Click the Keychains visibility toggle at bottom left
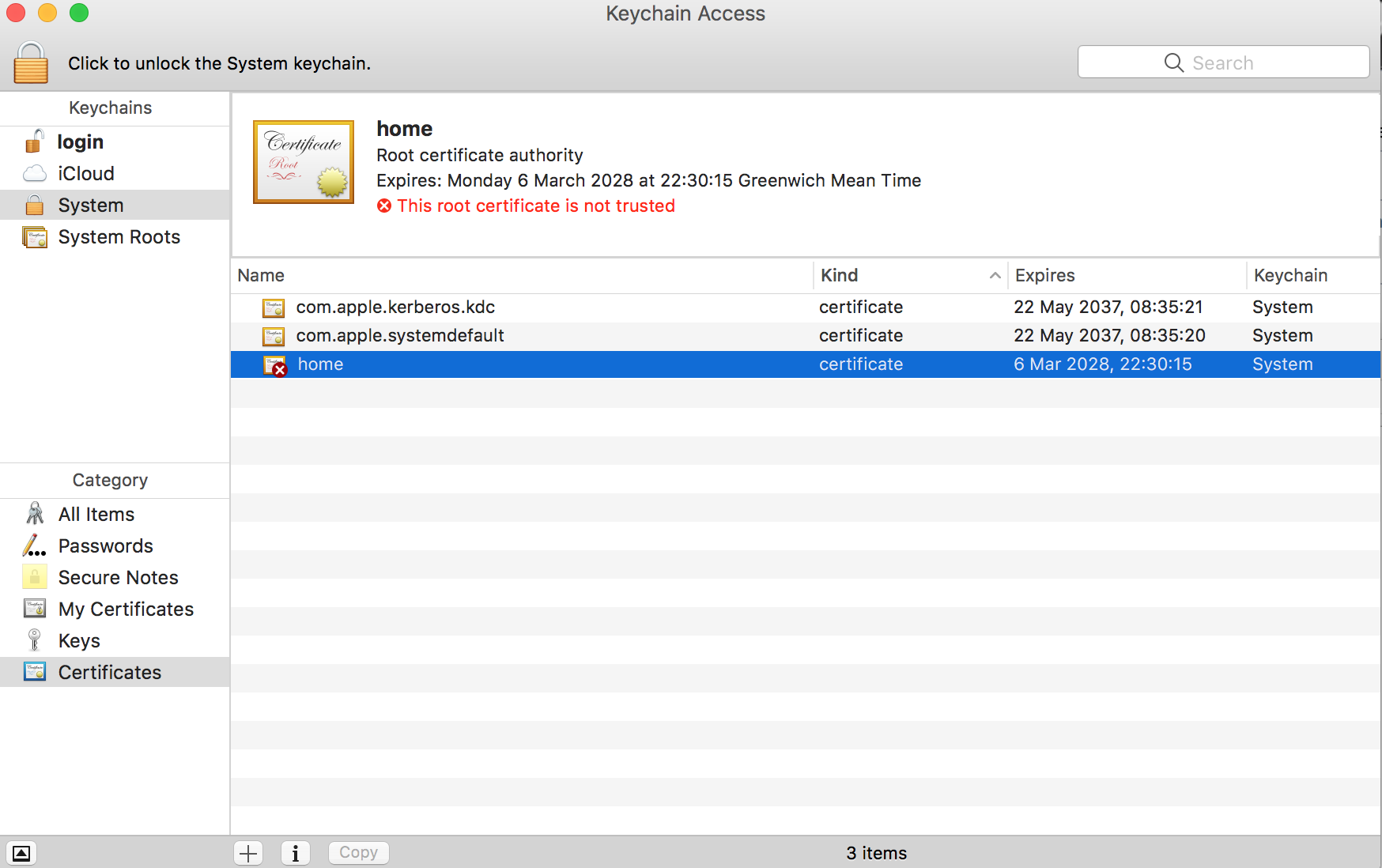Image resolution: width=1382 pixels, height=868 pixels. [x=21, y=852]
